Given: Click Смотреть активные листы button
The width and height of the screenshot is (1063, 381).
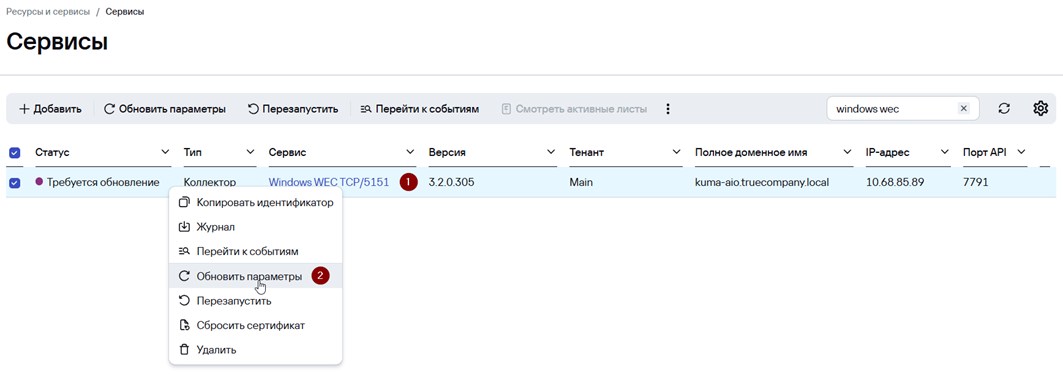Looking at the screenshot, I should 574,108.
